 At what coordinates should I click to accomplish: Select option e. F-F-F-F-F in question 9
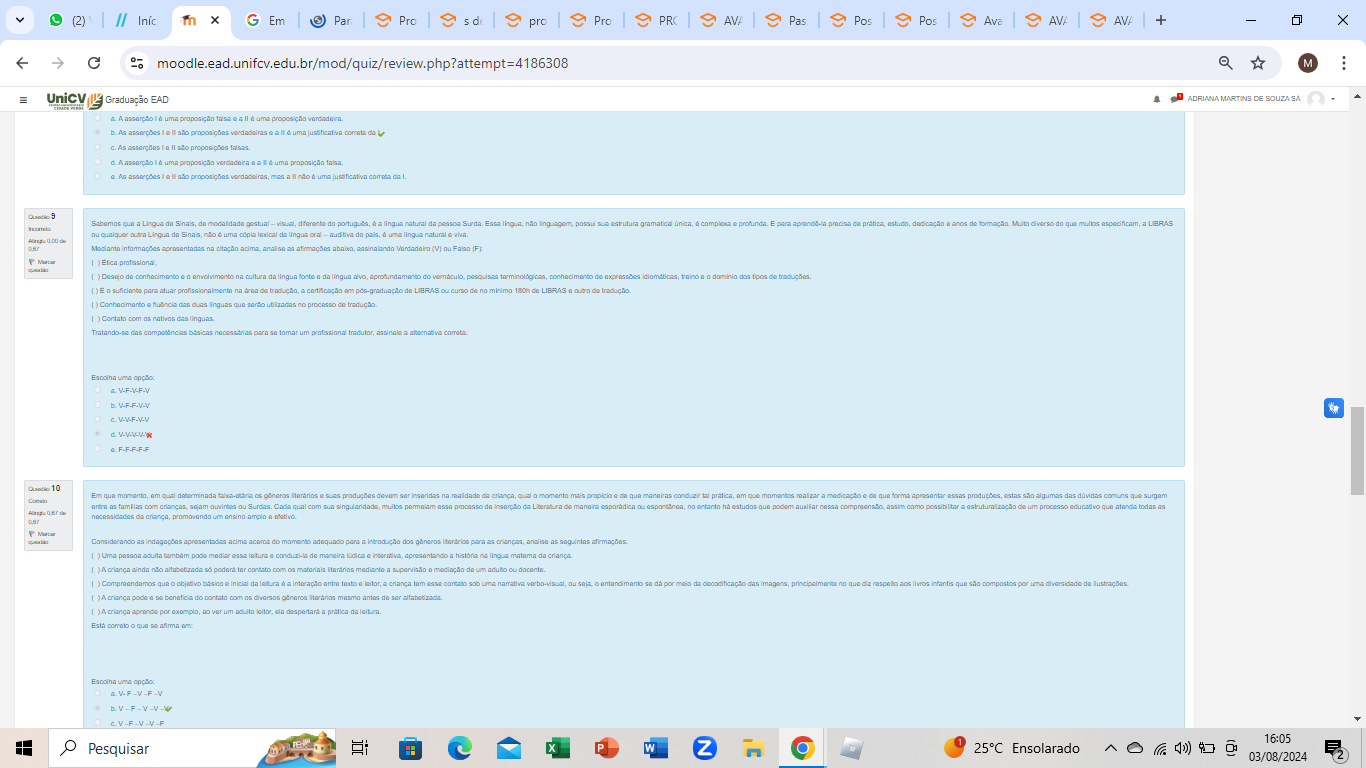97,449
